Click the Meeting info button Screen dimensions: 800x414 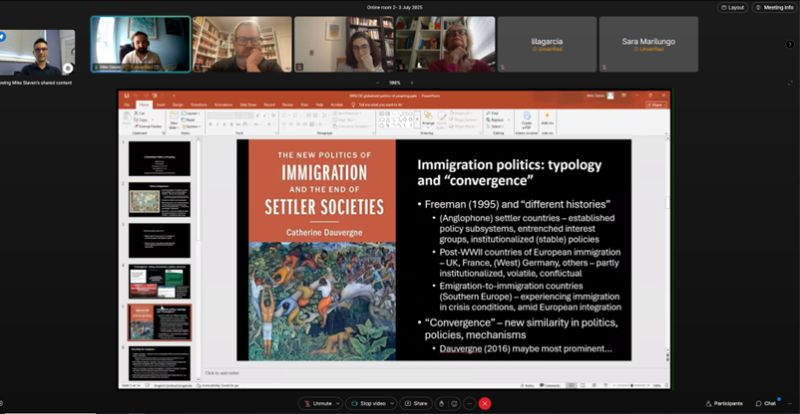point(773,7)
